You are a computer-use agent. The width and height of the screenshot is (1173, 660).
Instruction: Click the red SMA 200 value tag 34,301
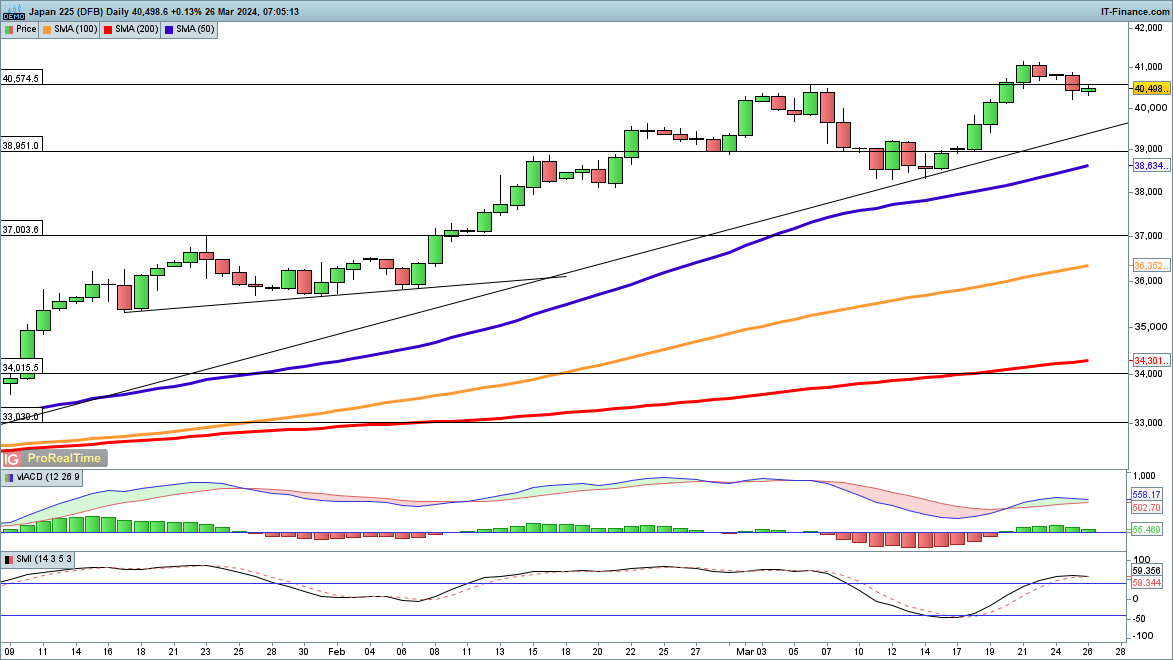[1150, 360]
